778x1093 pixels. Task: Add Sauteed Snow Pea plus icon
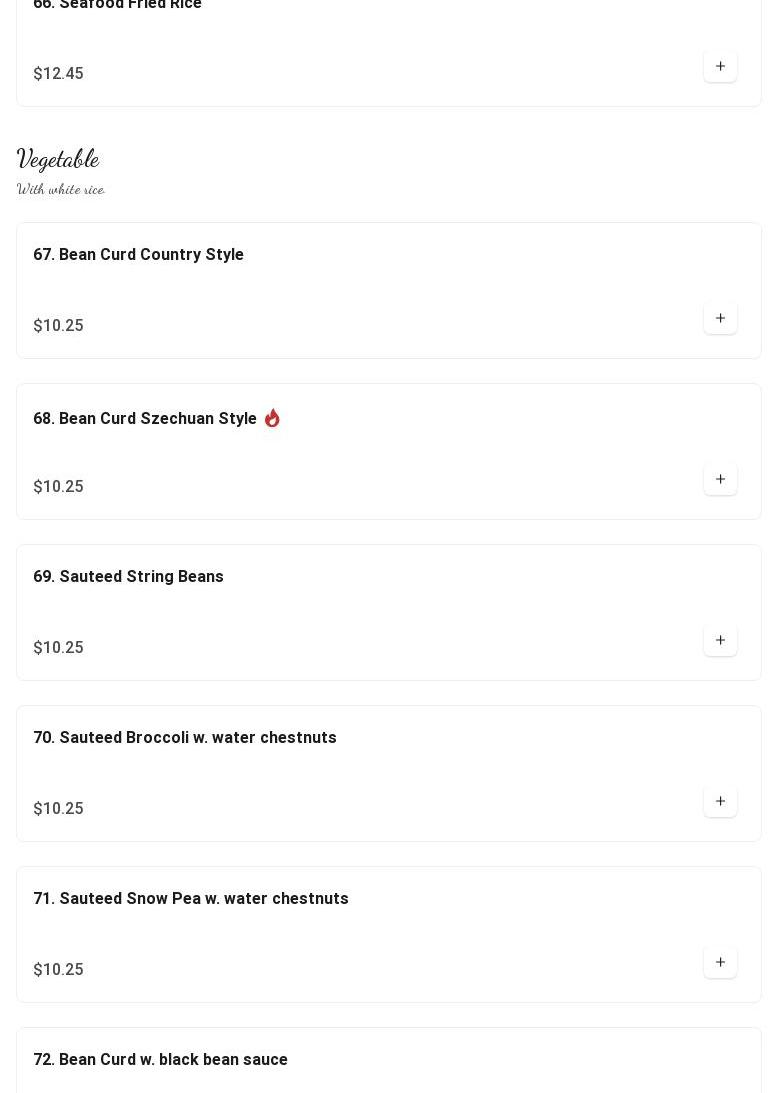[x=720, y=962]
